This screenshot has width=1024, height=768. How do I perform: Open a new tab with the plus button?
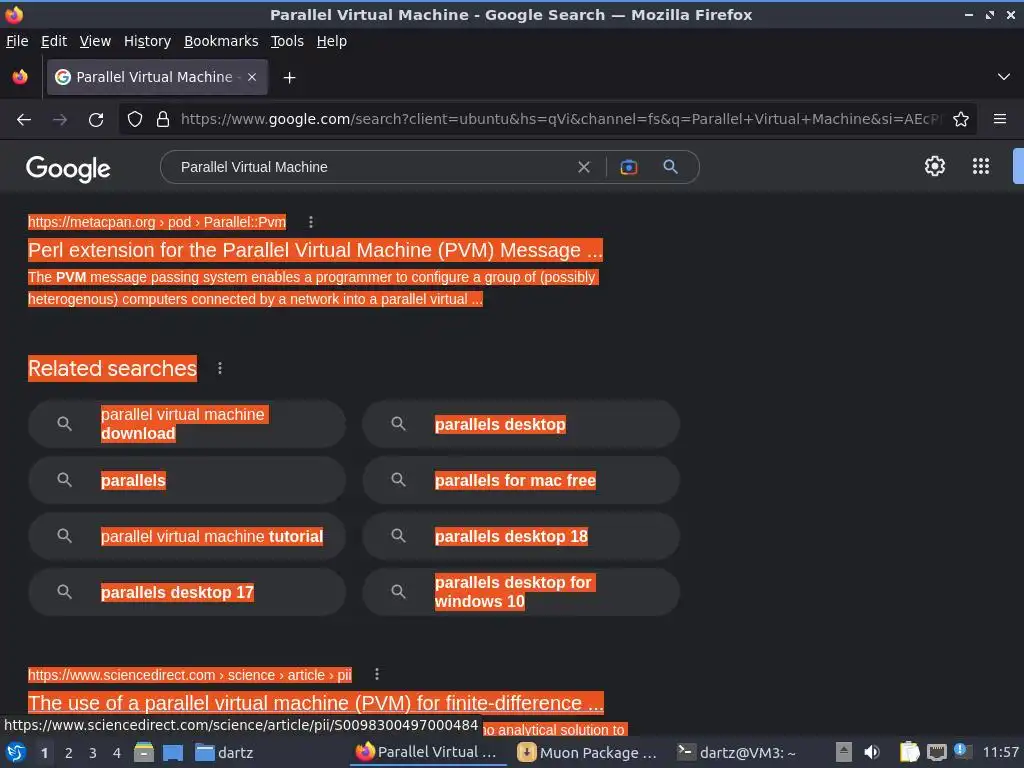click(289, 78)
